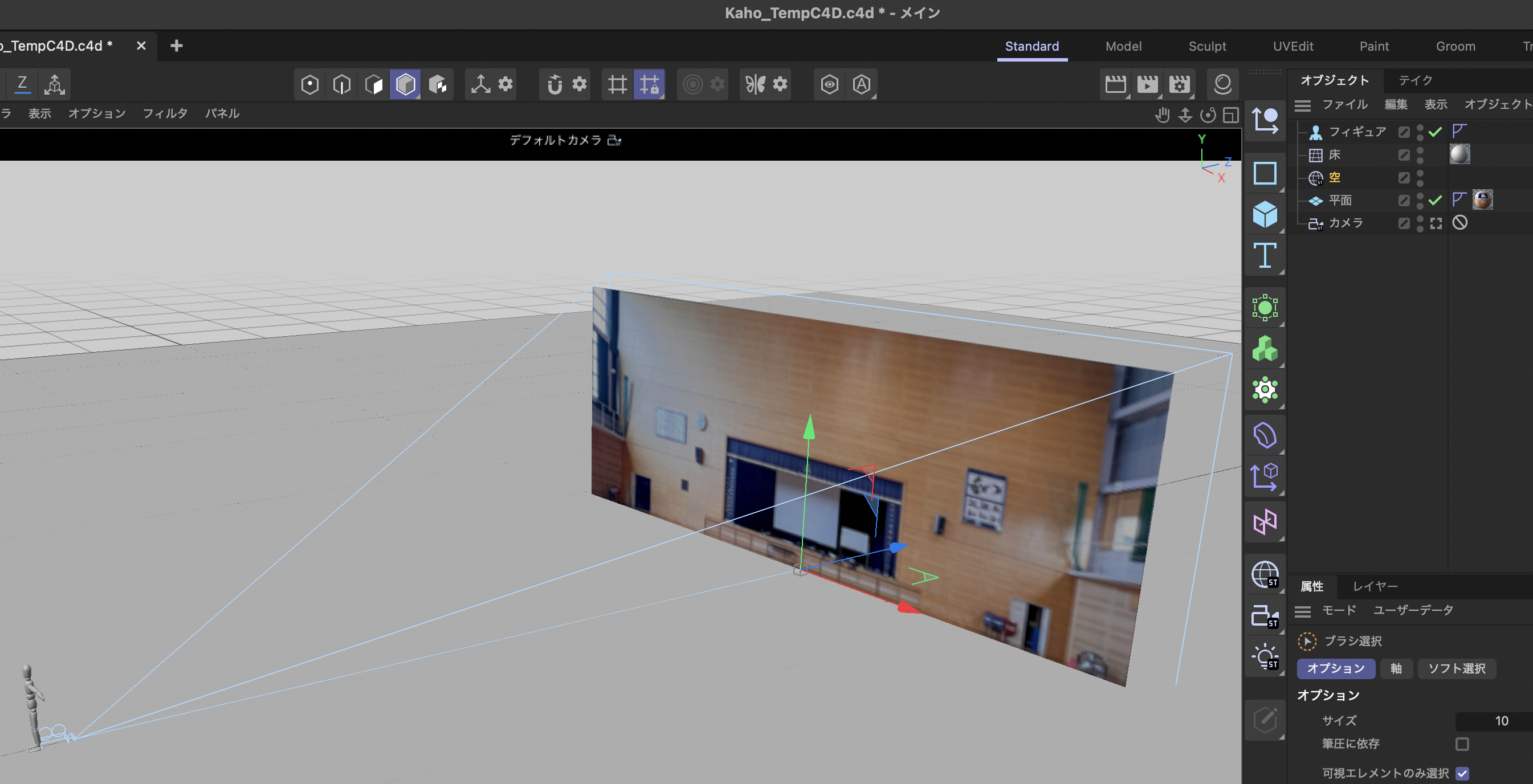Click the Render to Picture Viewer icon

(1147, 84)
